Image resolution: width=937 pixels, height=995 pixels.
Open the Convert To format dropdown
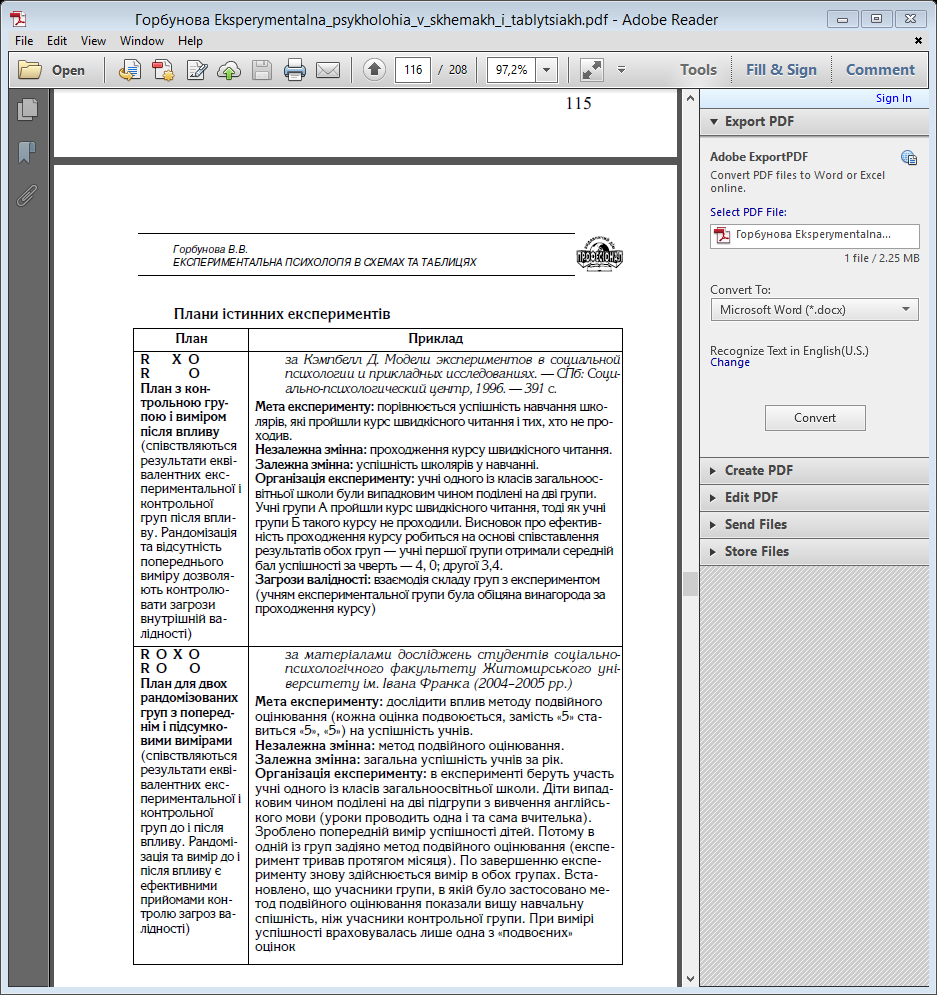[x=814, y=310]
